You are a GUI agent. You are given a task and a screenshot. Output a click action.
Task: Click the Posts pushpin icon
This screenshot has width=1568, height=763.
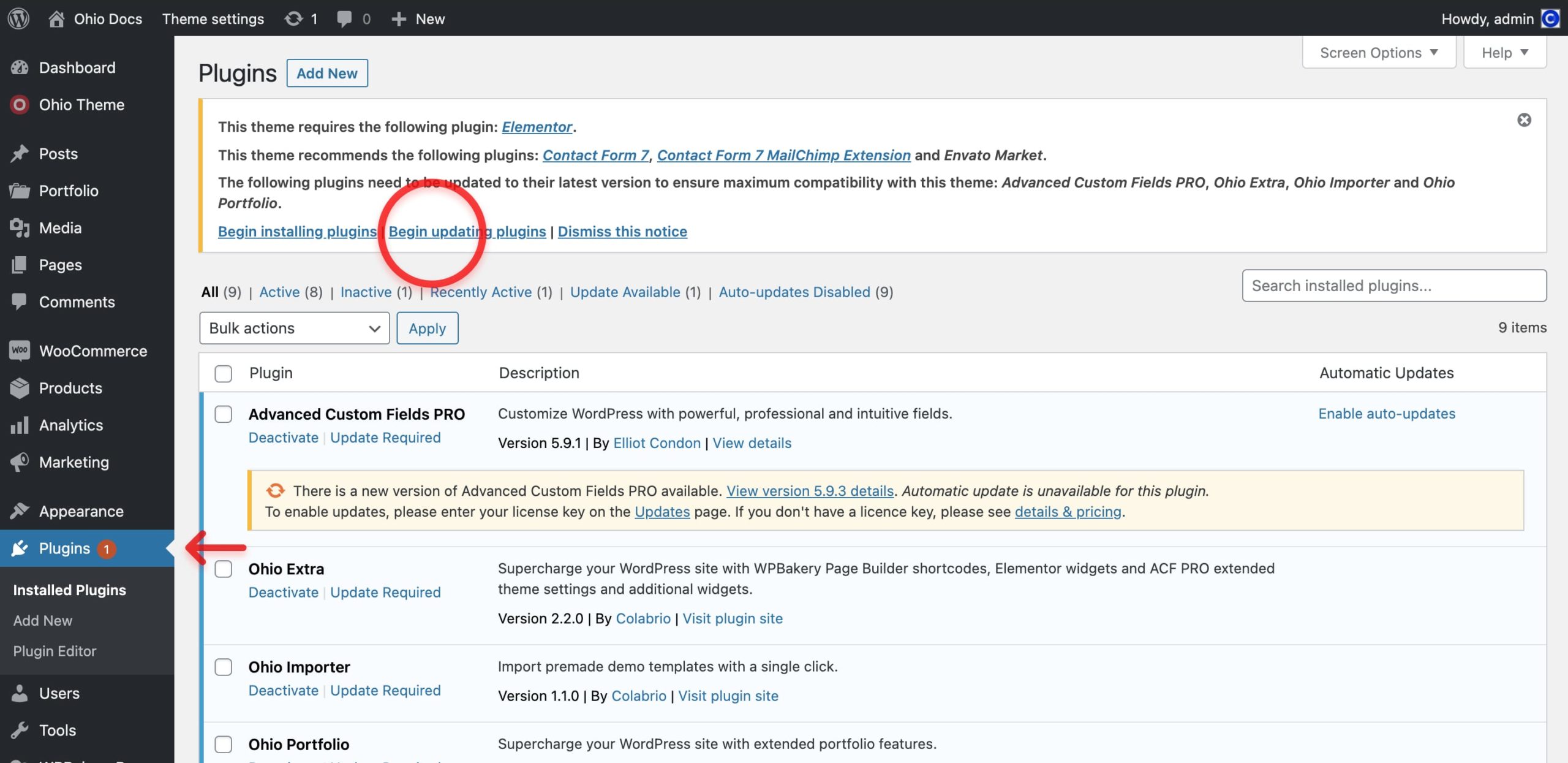[x=20, y=153]
